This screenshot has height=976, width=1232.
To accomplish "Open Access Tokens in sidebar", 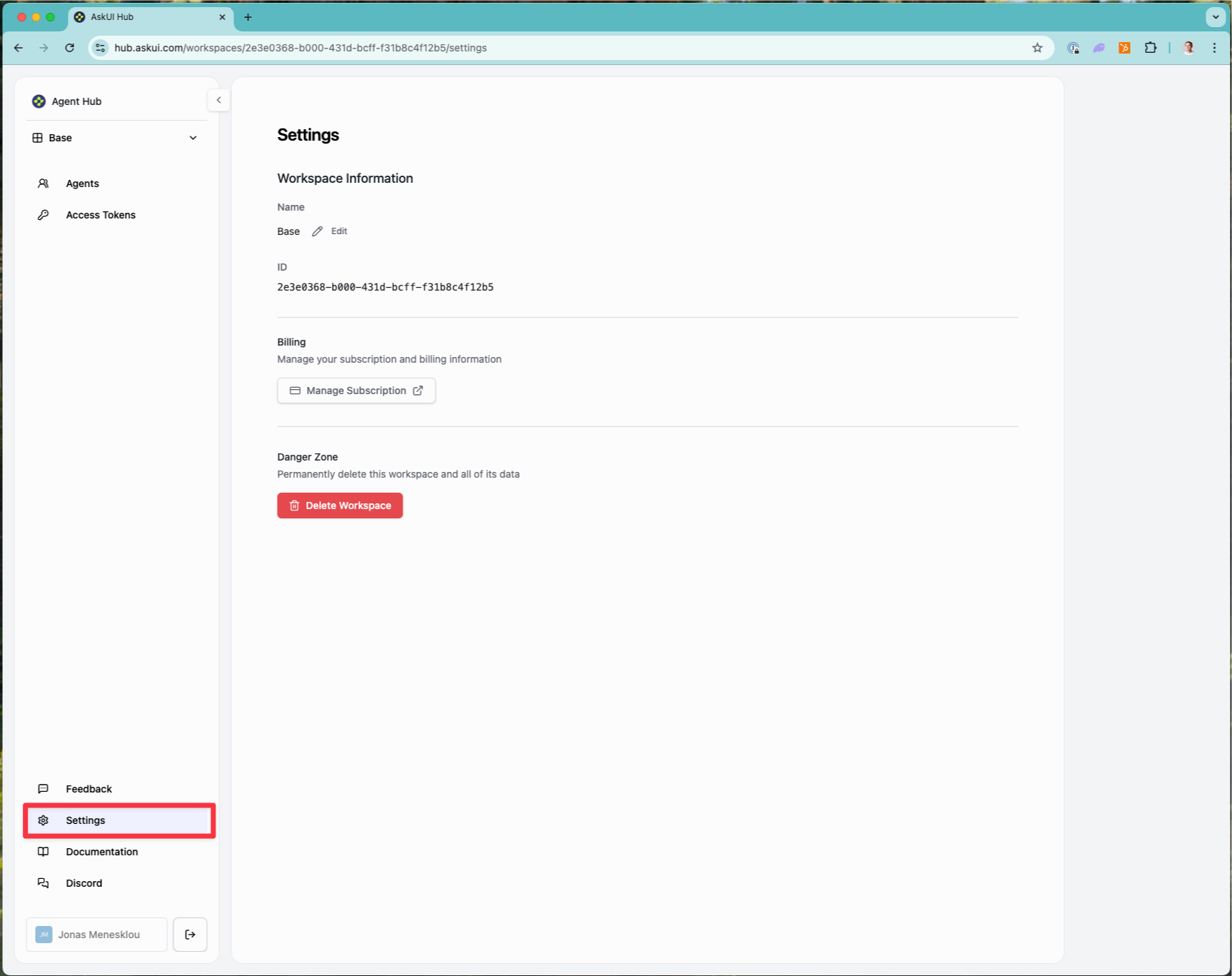I will [x=118, y=215].
